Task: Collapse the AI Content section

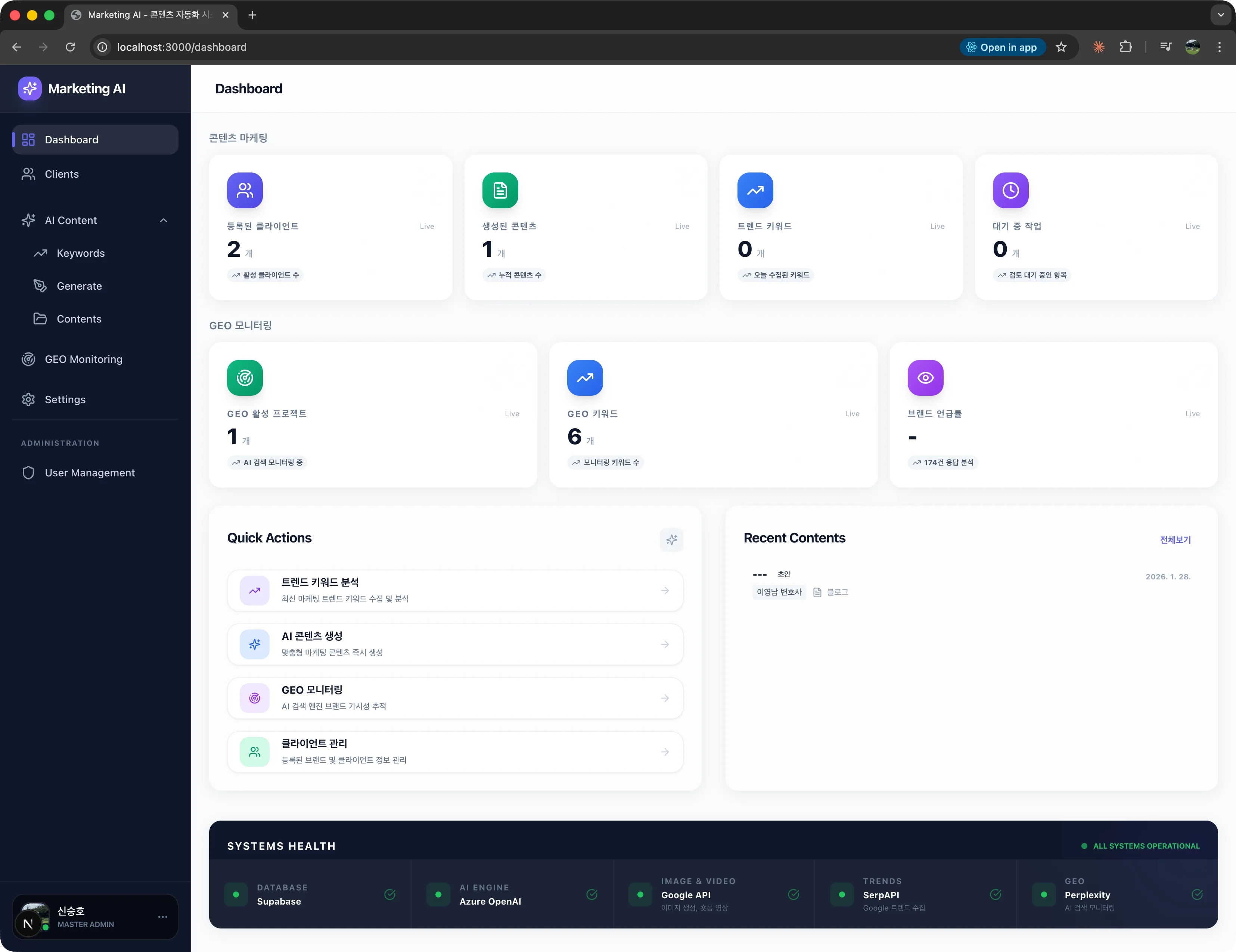Action: coord(164,221)
